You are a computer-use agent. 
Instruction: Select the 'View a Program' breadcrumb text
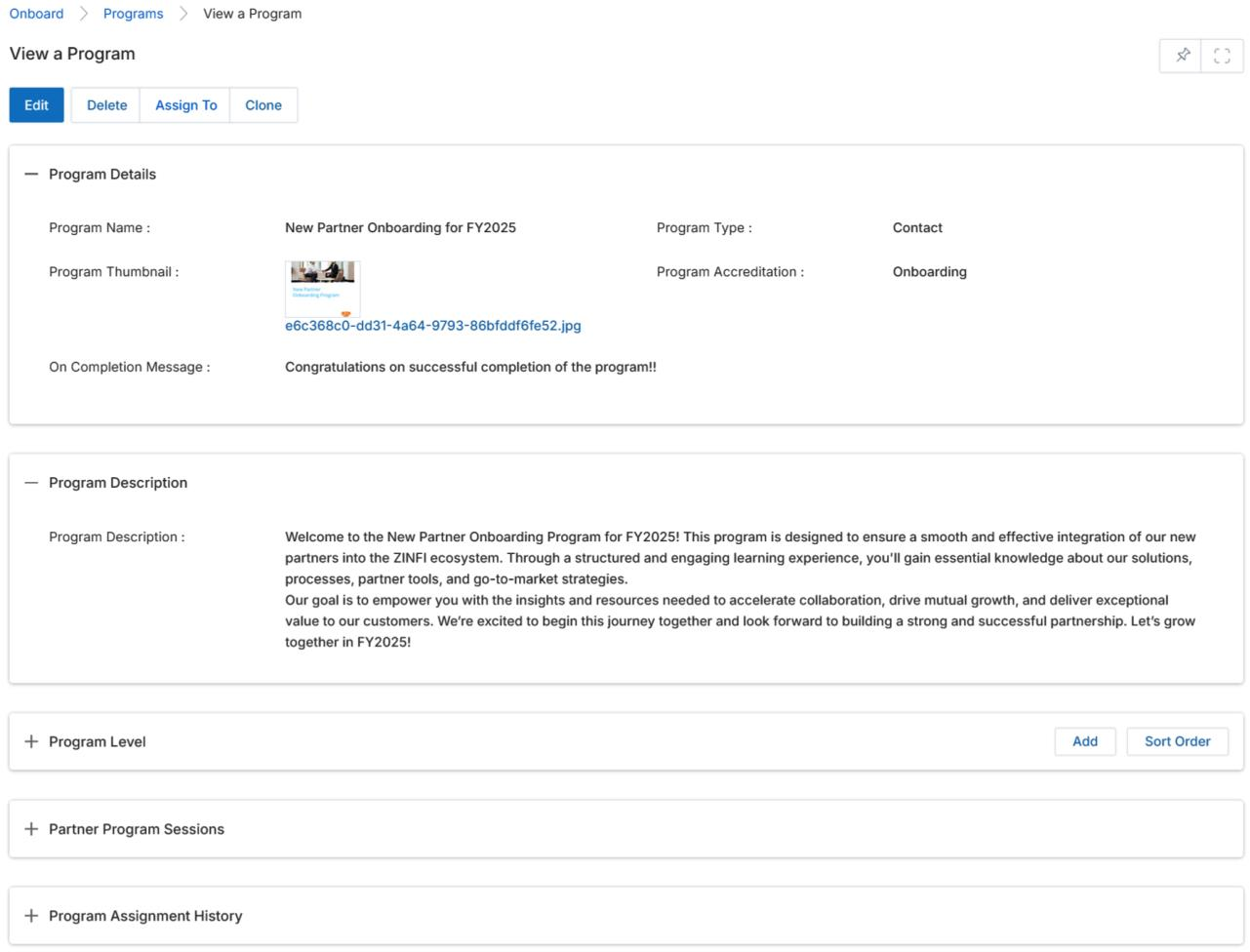tap(253, 14)
